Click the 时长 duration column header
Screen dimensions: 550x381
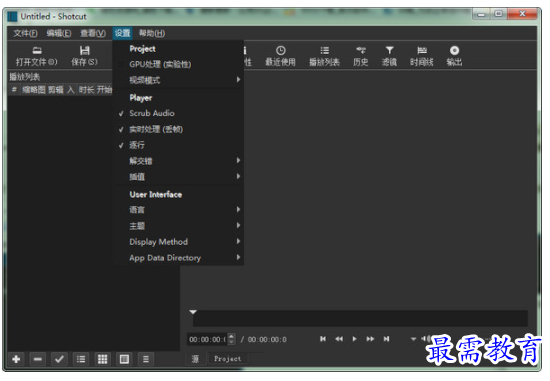87,90
